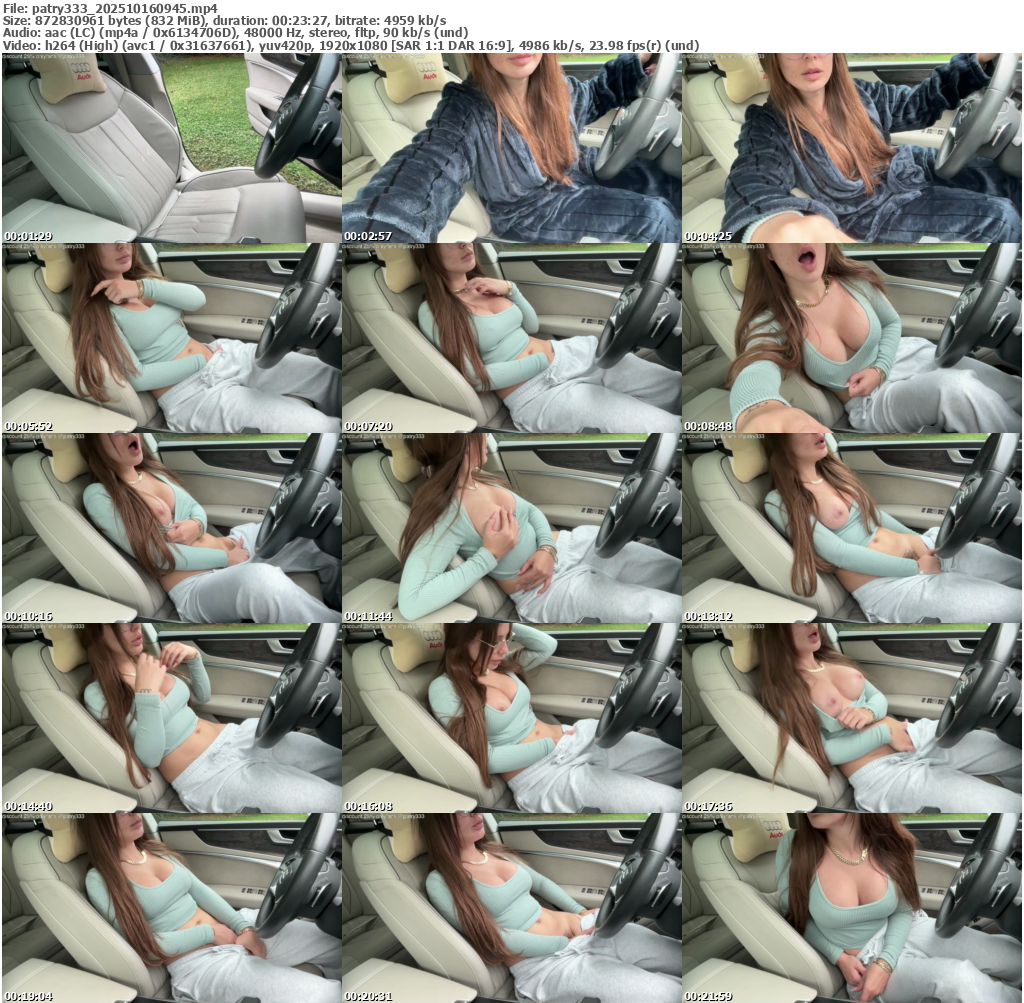The image size is (1024, 1003).
Task: Click the 'Size: 872830961 bytes' info line
Action: pyautogui.click(x=225, y=20)
